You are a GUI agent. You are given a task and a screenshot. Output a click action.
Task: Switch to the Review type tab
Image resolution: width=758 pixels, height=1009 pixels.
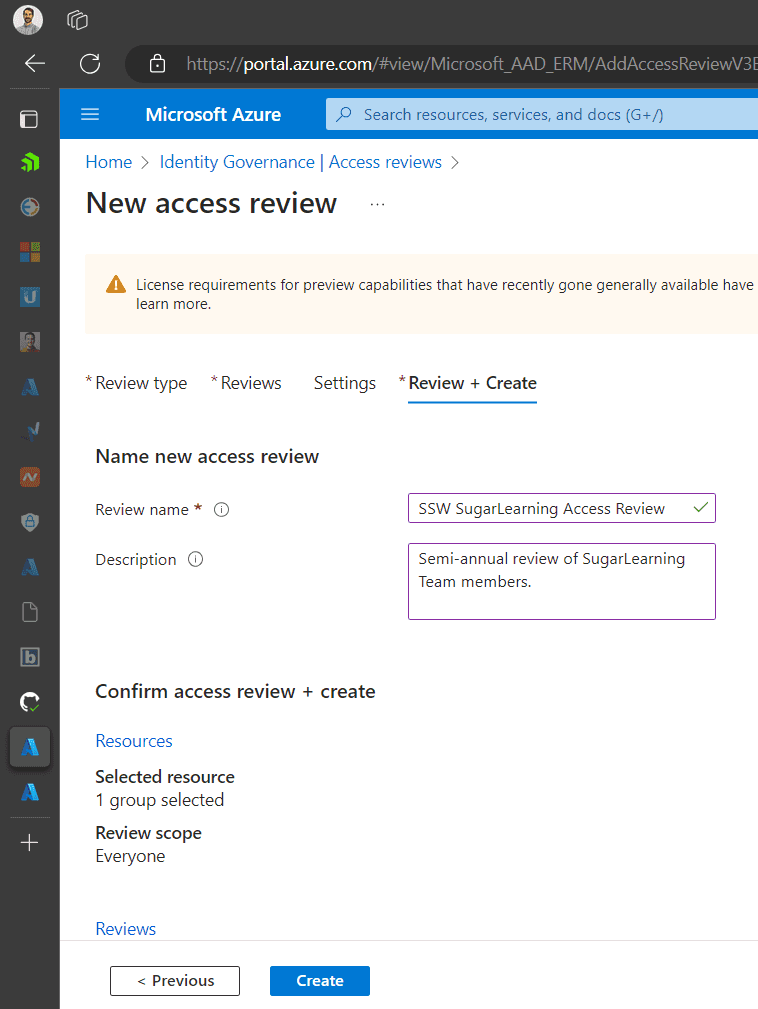[140, 383]
